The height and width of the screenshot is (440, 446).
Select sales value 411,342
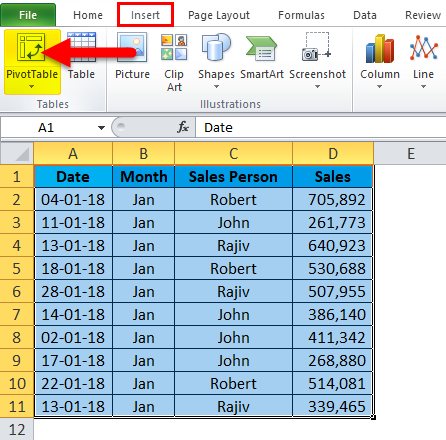[333, 337]
